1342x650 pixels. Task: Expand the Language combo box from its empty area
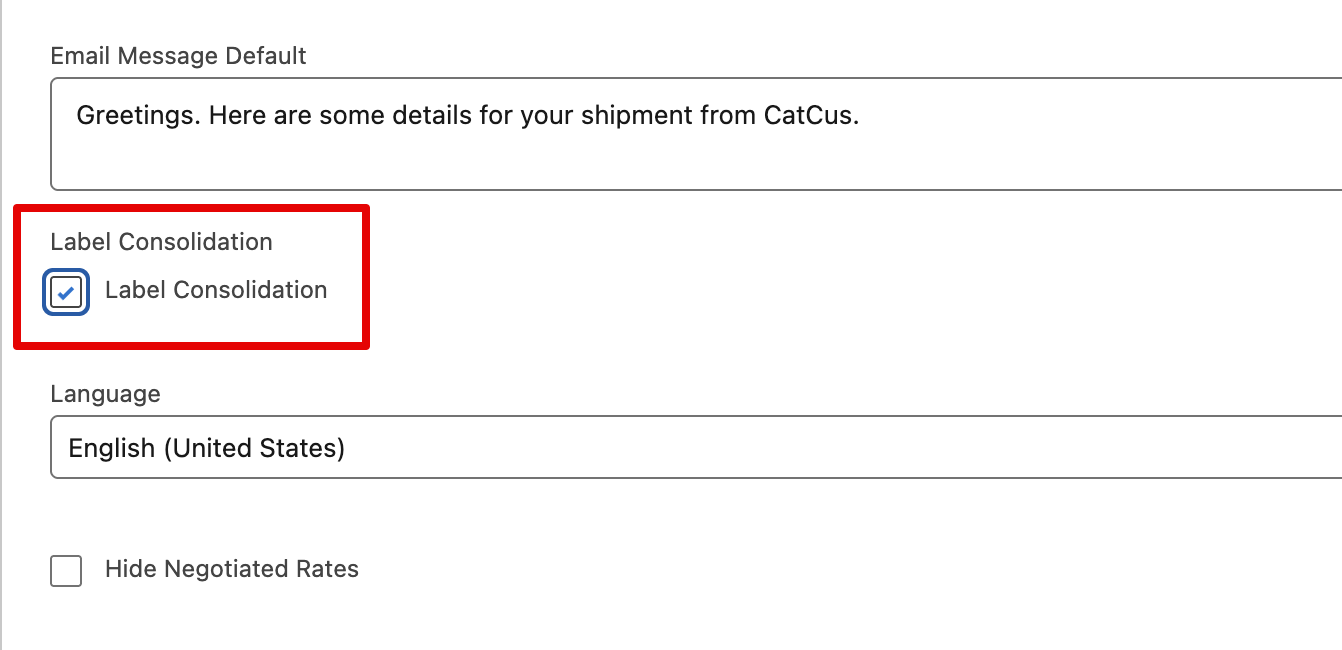(800, 448)
